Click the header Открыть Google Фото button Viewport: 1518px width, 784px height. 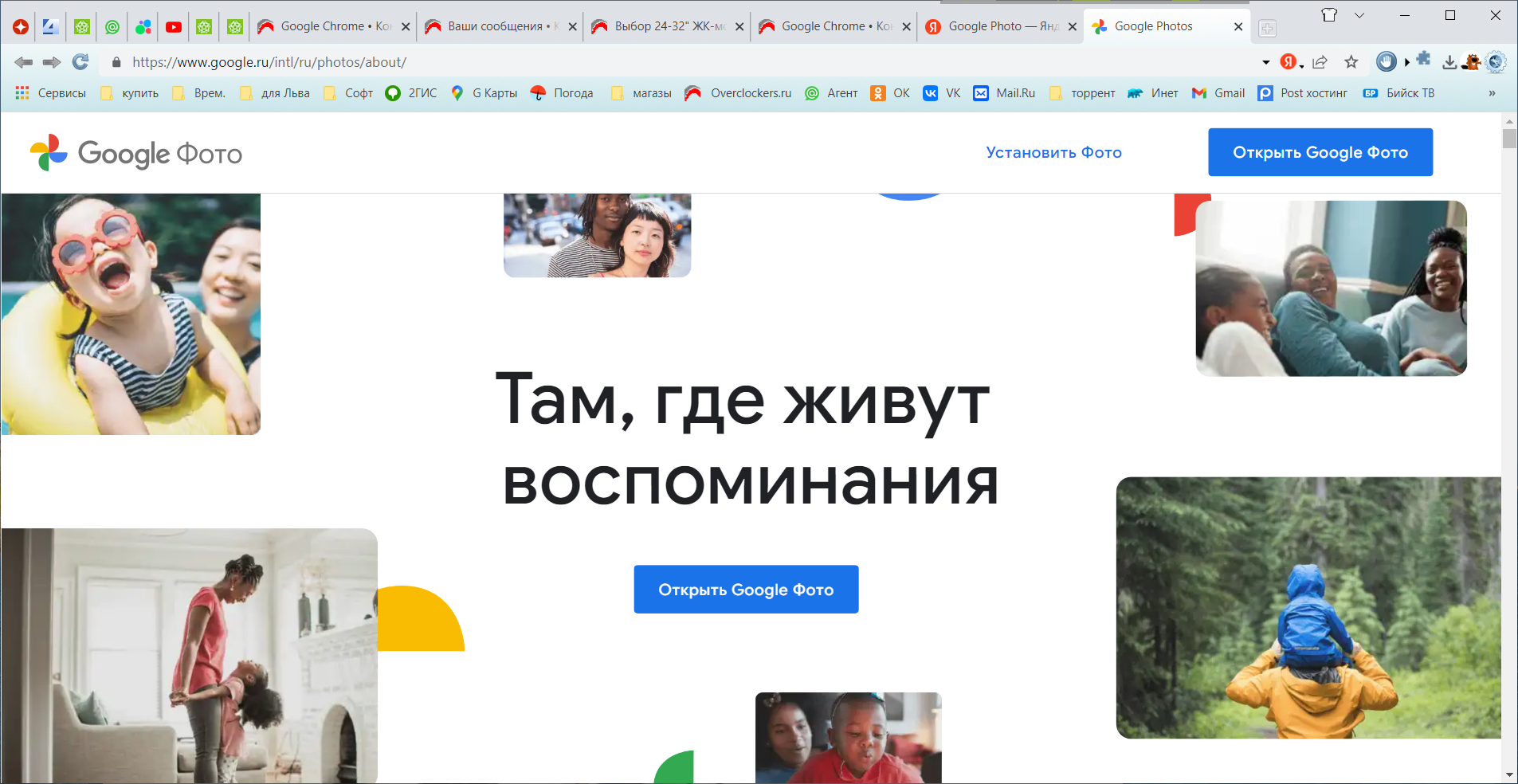[1320, 152]
